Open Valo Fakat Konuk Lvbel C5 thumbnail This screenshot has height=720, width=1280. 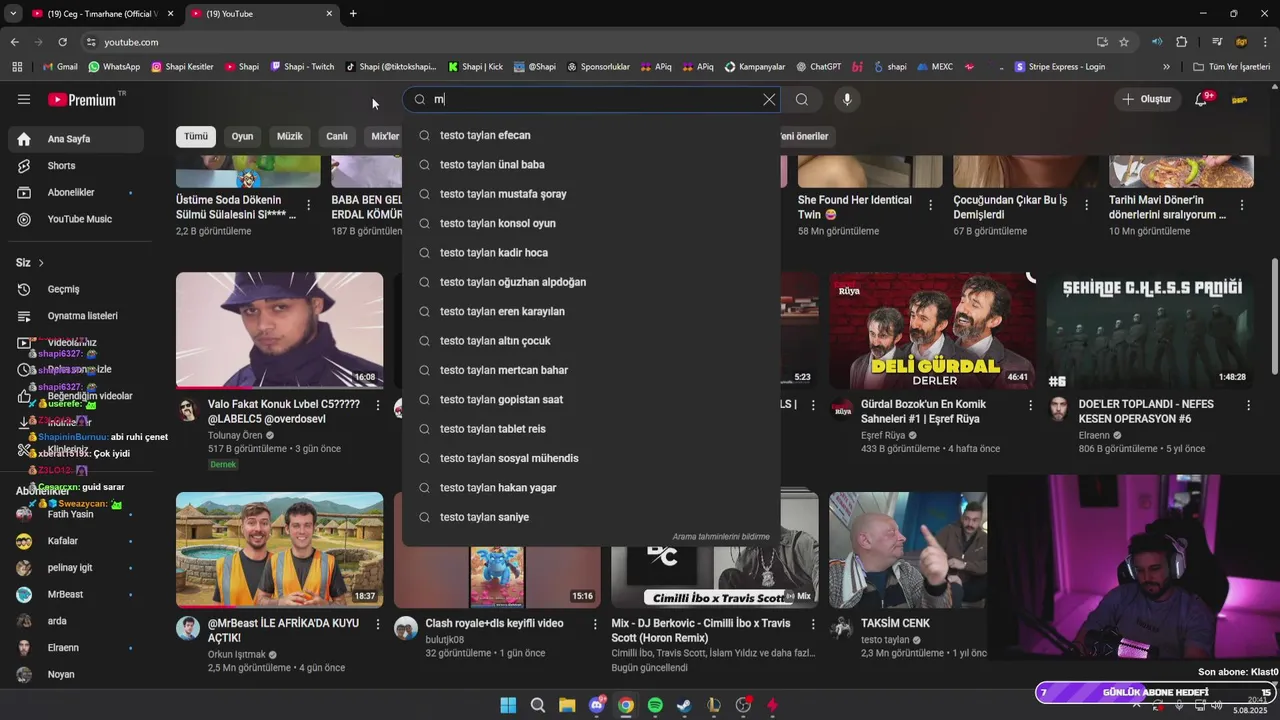tap(279, 330)
